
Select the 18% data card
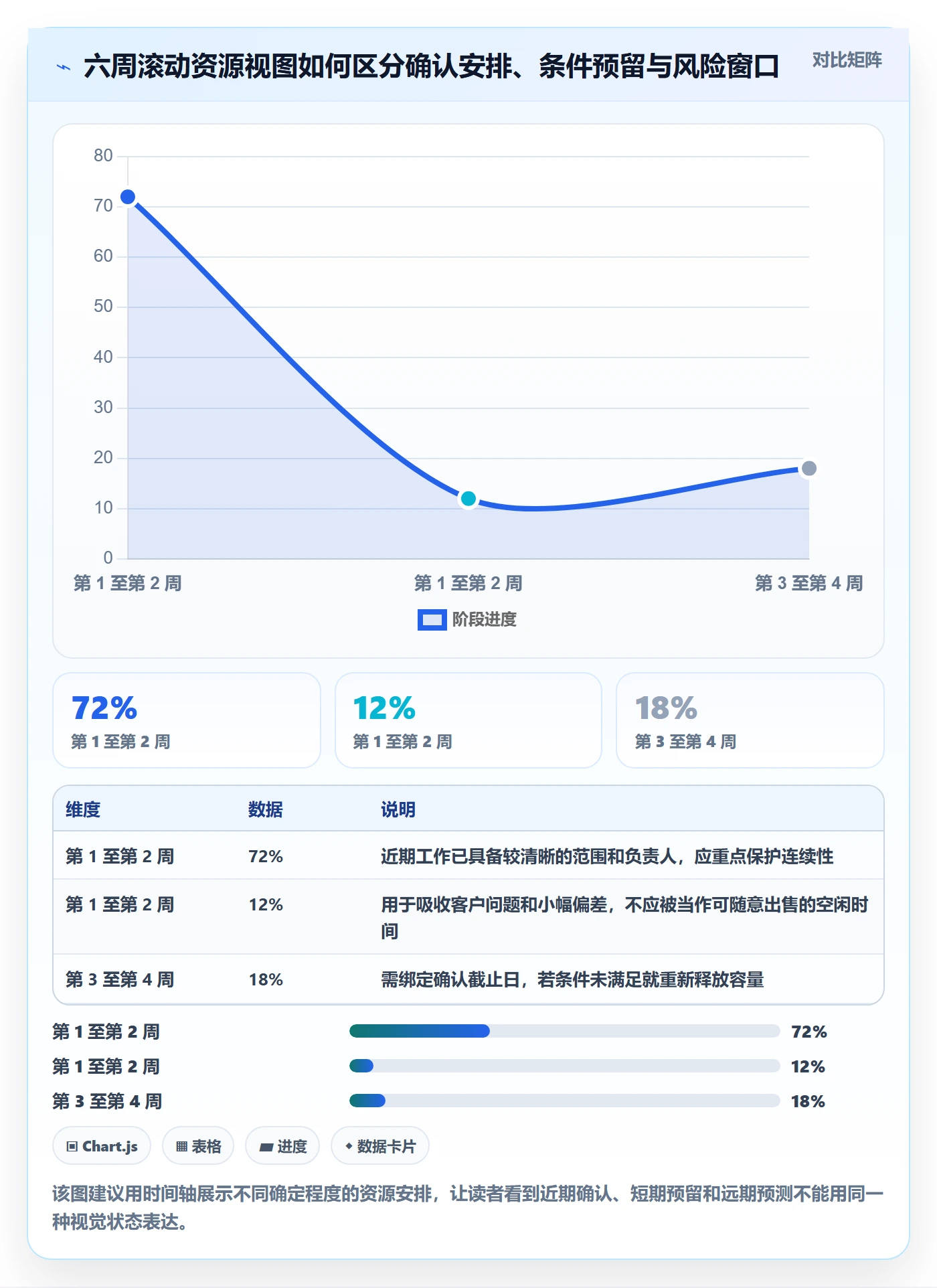(750, 720)
